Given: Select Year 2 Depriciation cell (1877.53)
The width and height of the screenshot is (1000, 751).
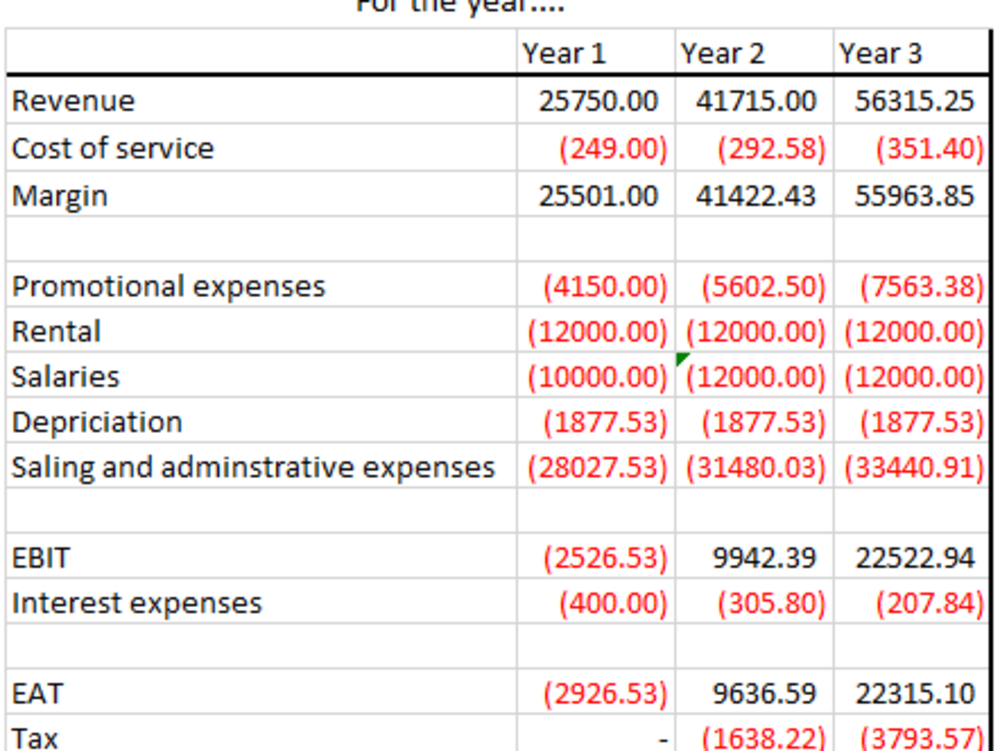Looking at the screenshot, I should click(x=754, y=421).
